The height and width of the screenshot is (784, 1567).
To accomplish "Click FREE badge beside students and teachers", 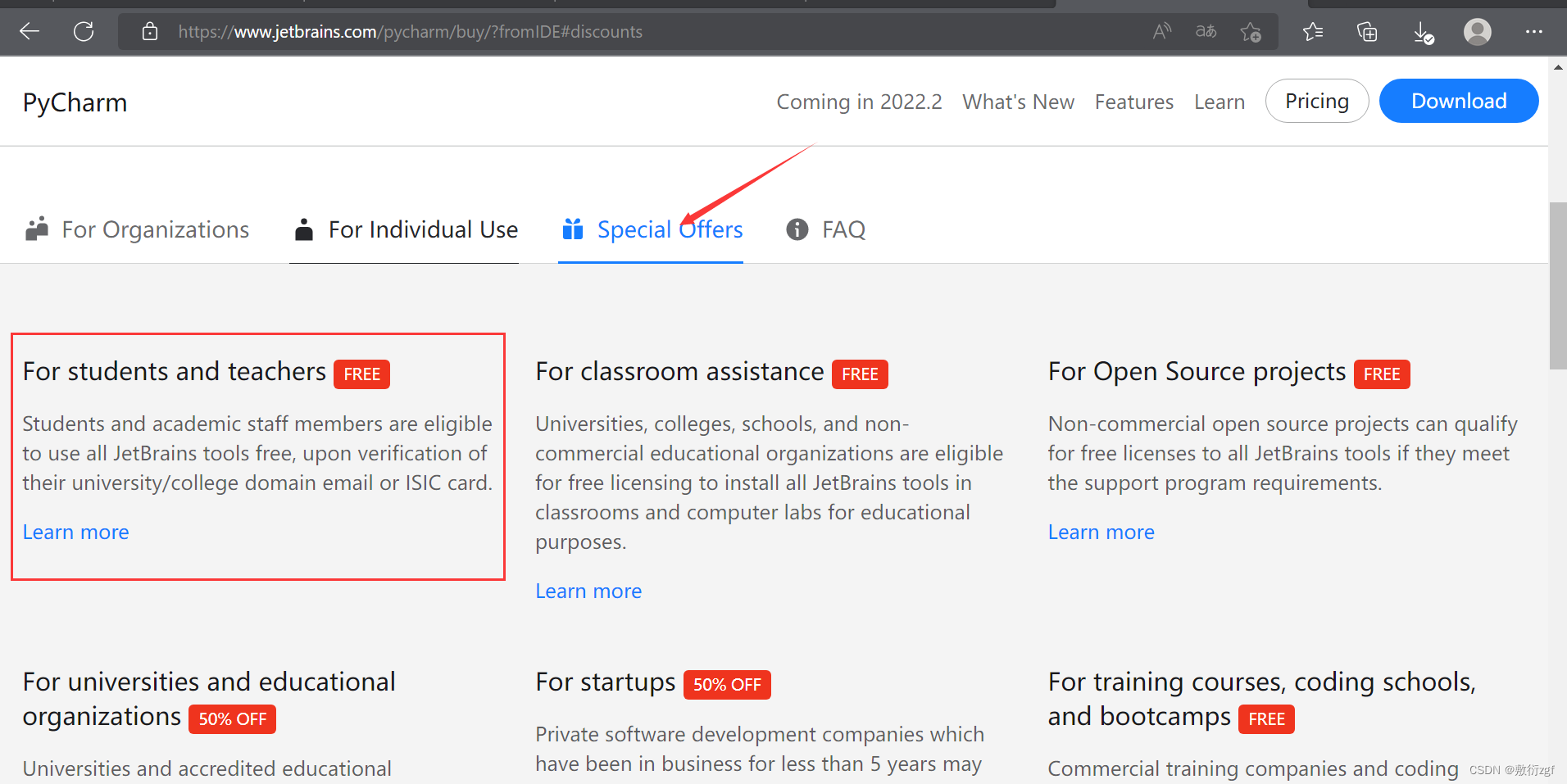I will 362,374.
